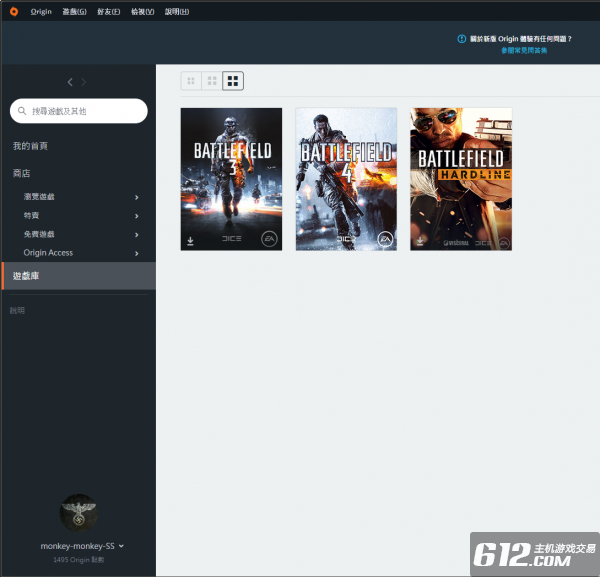Select 瀏覽遊戲 under the store

point(39,197)
